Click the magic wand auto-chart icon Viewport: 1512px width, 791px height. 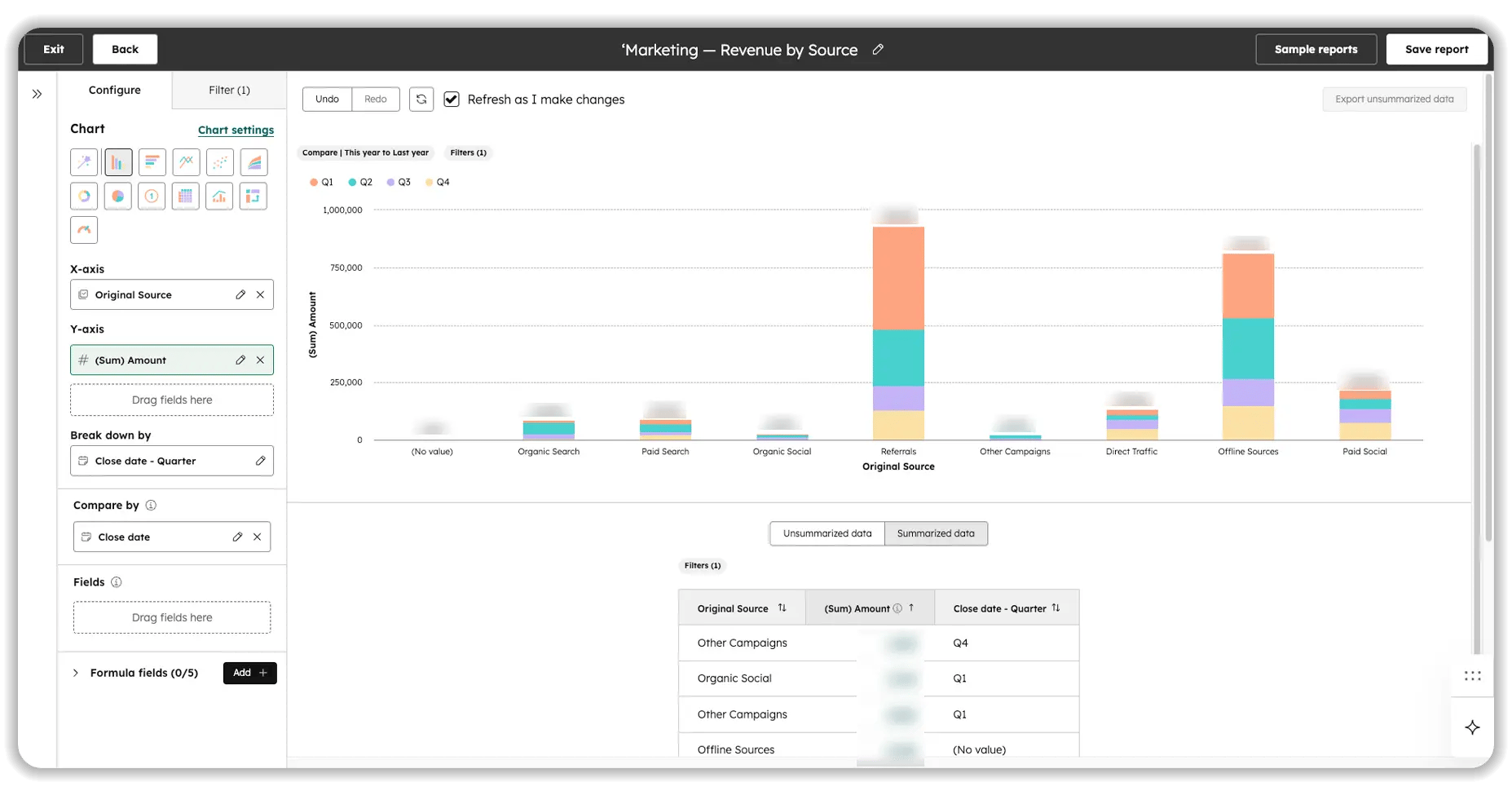point(84,161)
